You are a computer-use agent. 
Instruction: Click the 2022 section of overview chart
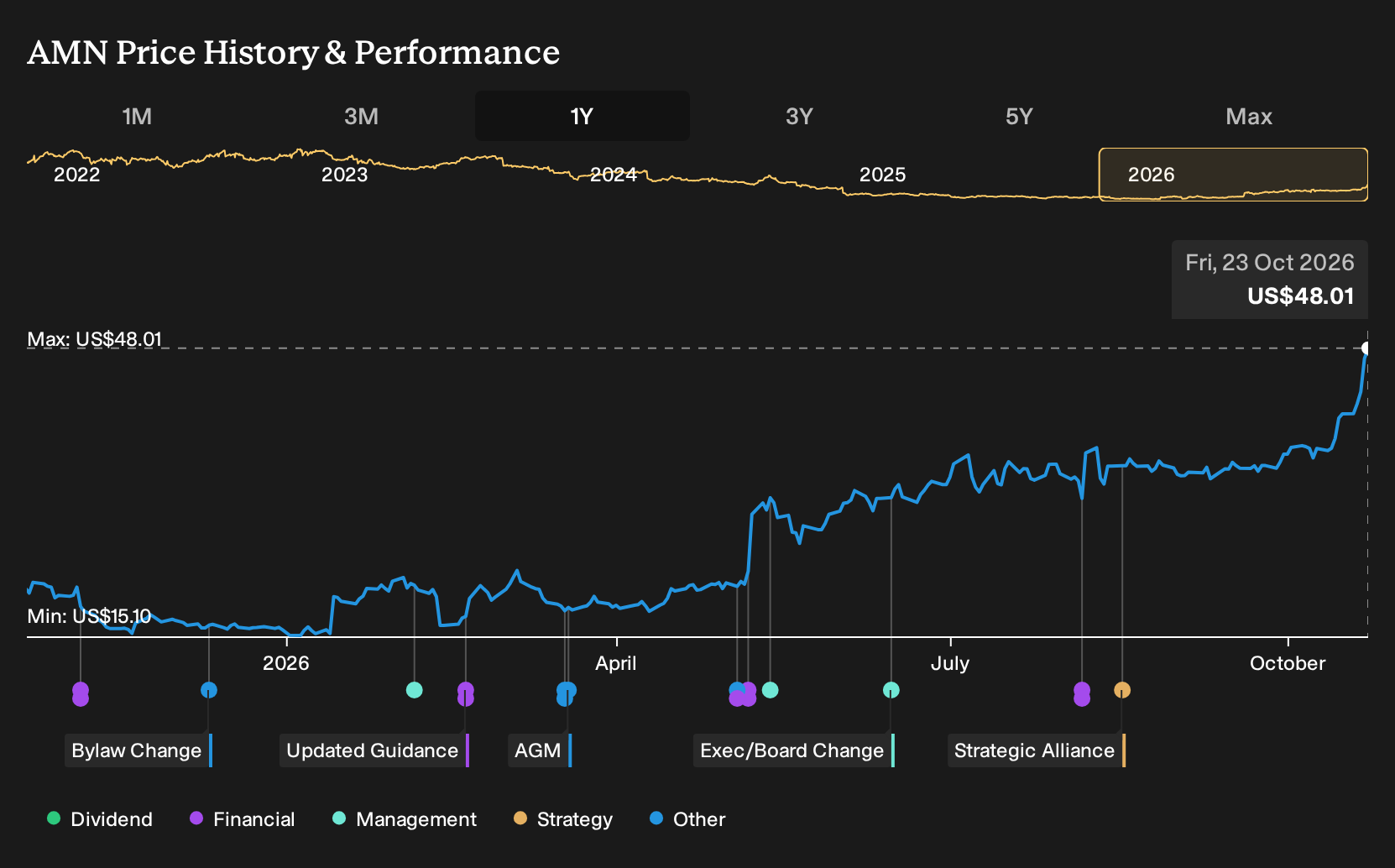76,175
